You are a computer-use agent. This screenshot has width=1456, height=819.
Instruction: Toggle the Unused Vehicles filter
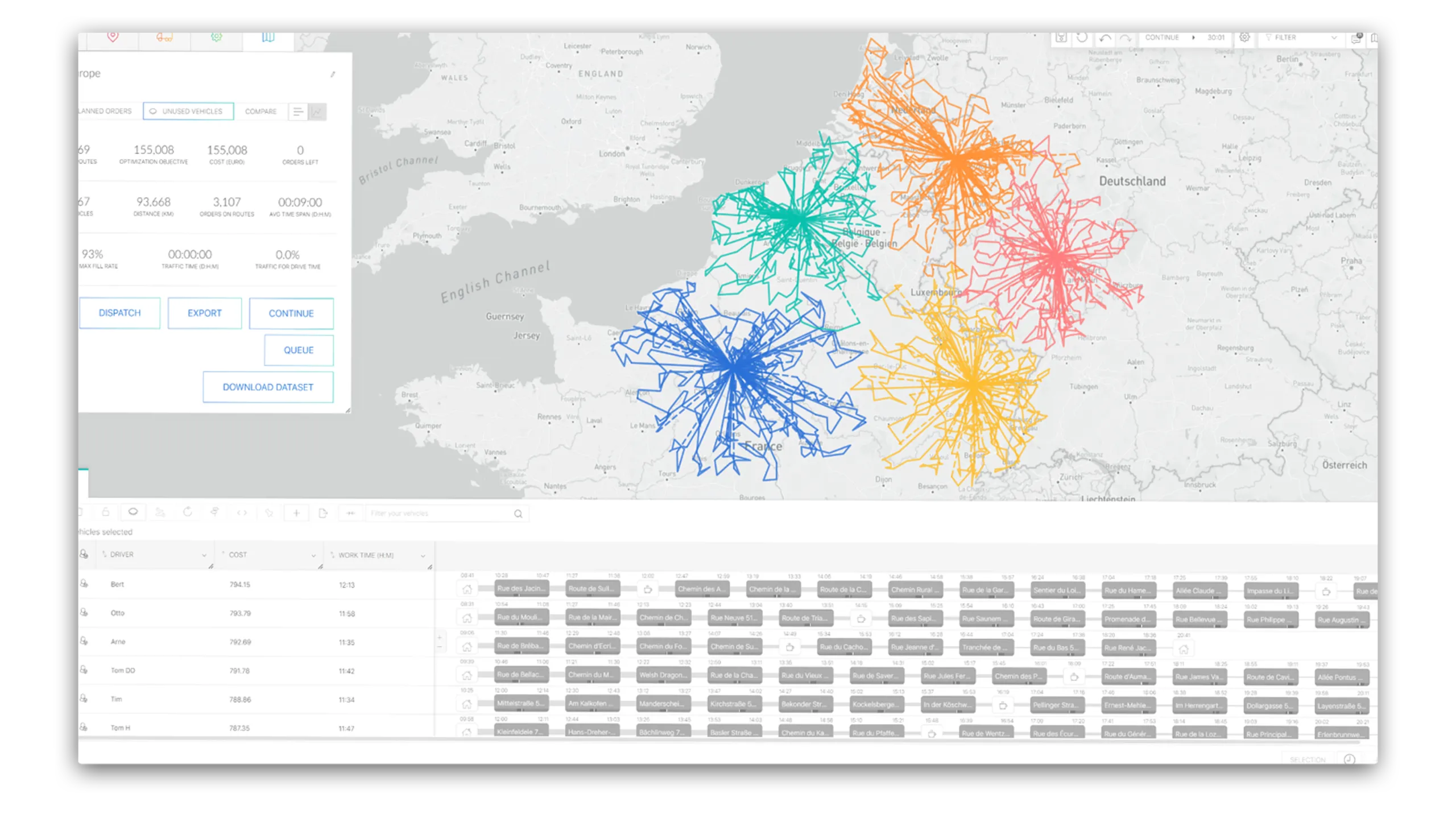[x=188, y=111]
